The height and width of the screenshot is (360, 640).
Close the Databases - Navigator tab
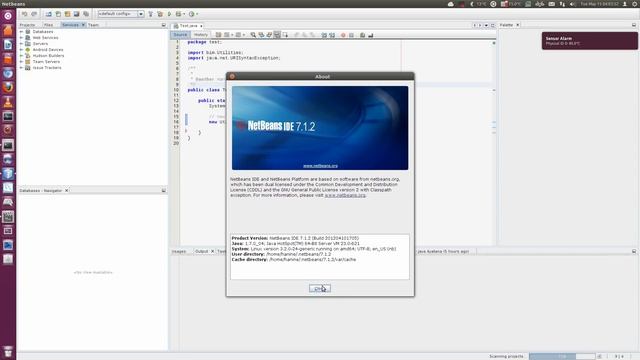coord(67,190)
